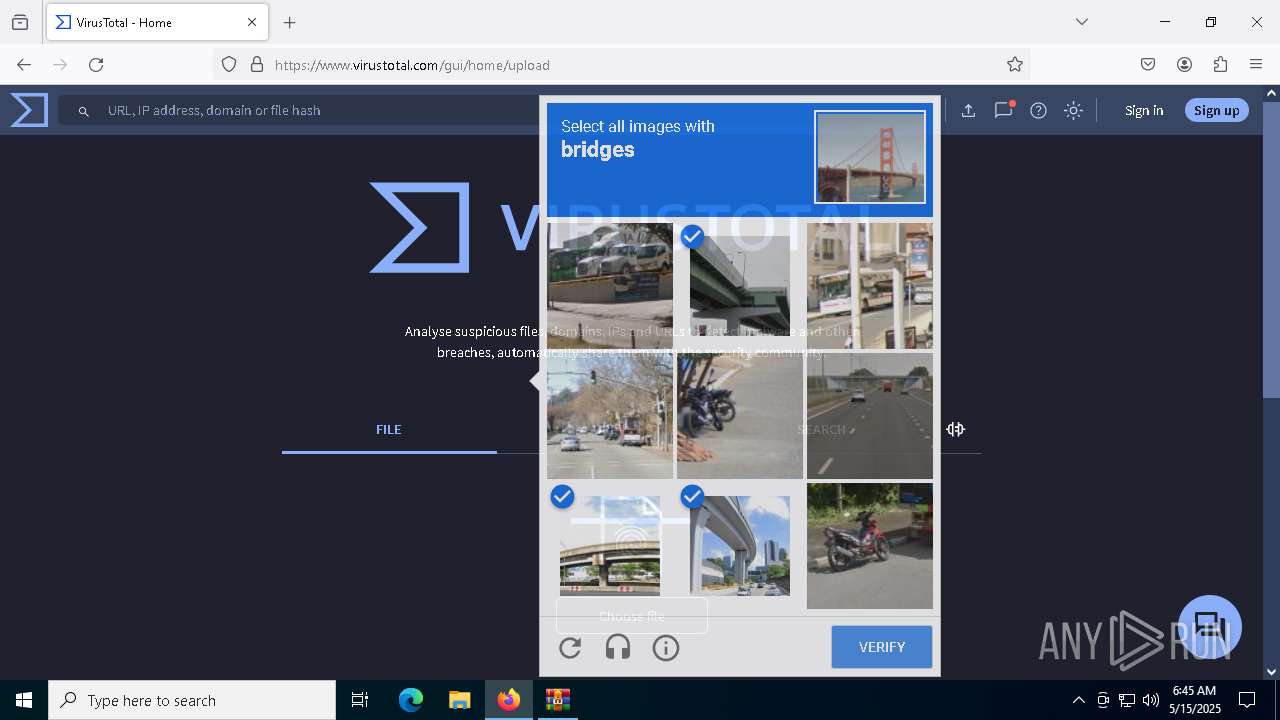Show the tracking protection shield icon

229,65
